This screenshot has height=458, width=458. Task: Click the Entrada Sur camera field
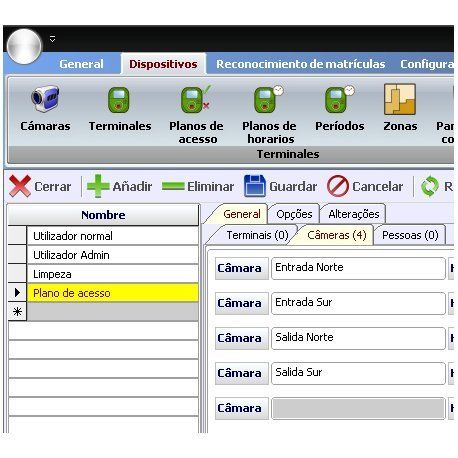358,303
